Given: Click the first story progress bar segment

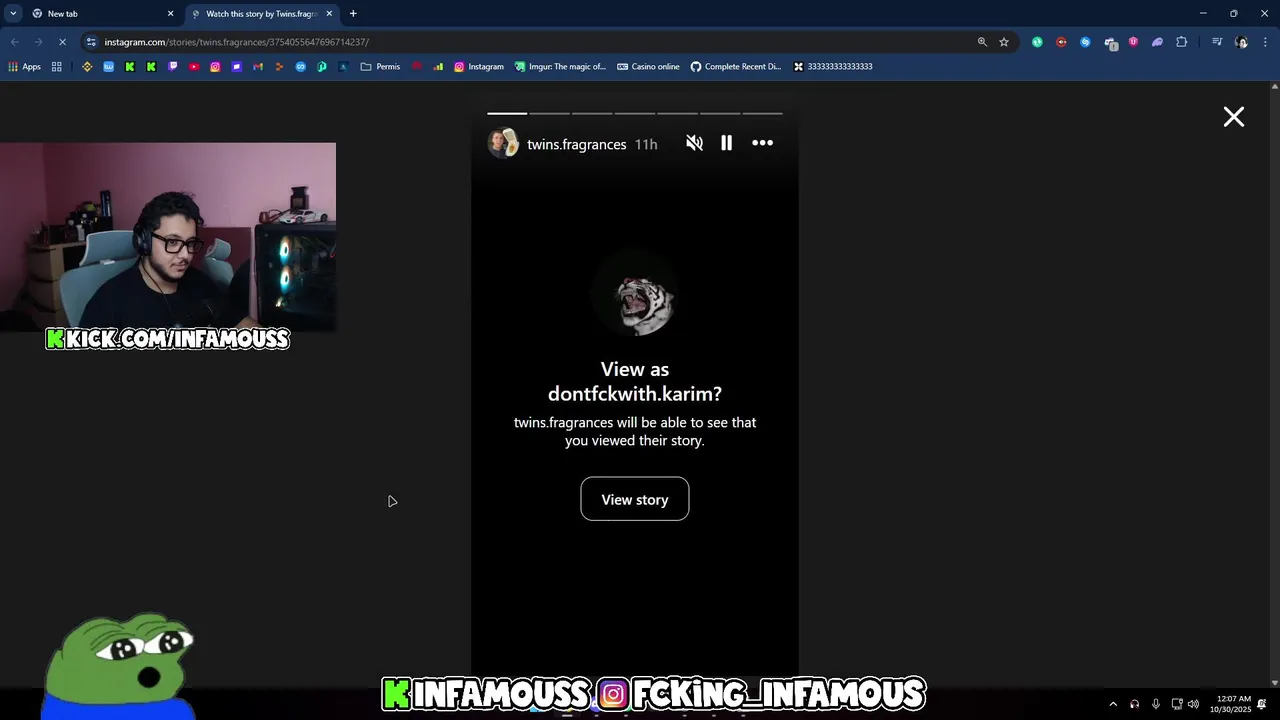Looking at the screenshot, I should click(507, 113).
